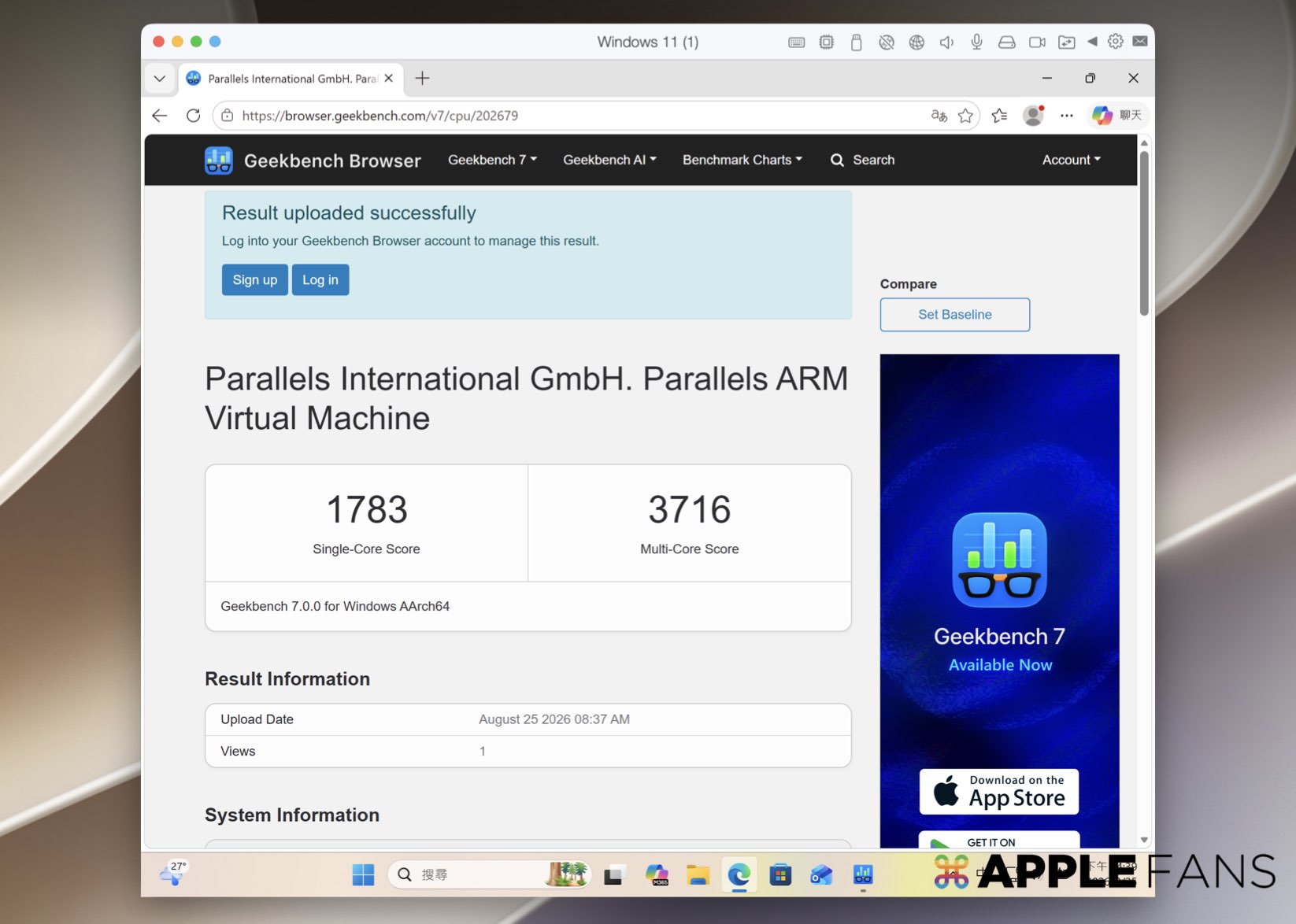
Task: Open the Edge tab actions menu chevron
Action: pyautogui.click(x=160, y=79)
